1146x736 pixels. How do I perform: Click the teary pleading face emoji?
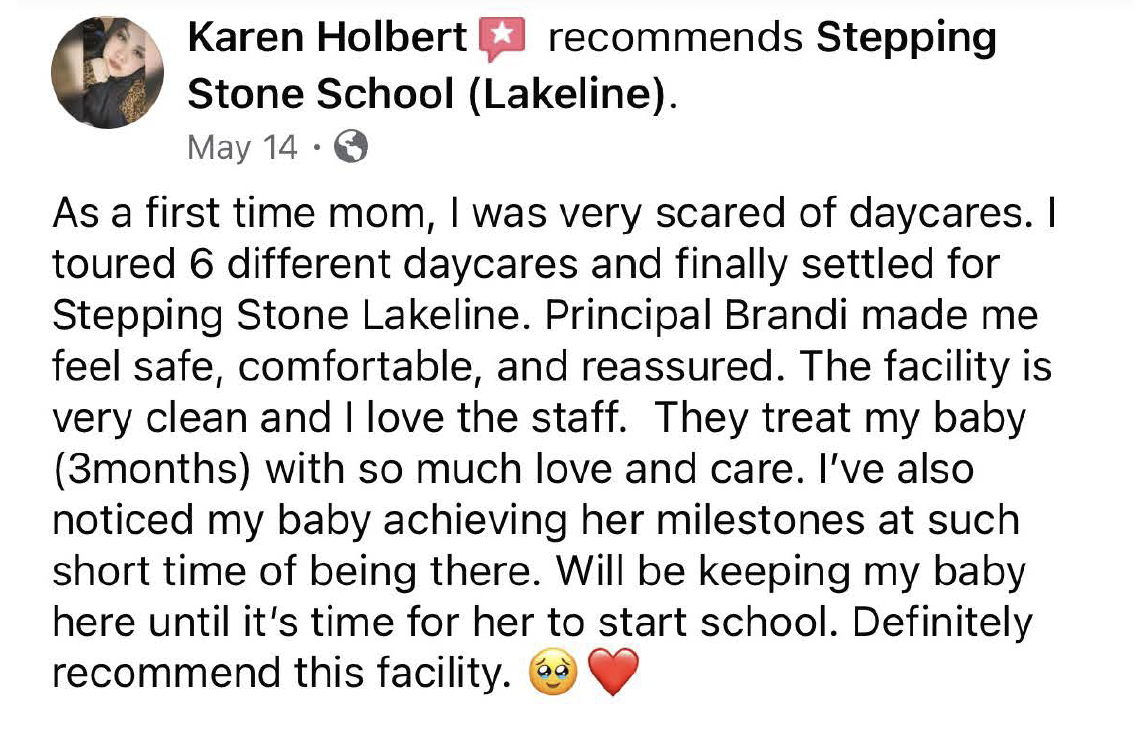(x=553, y=672)
